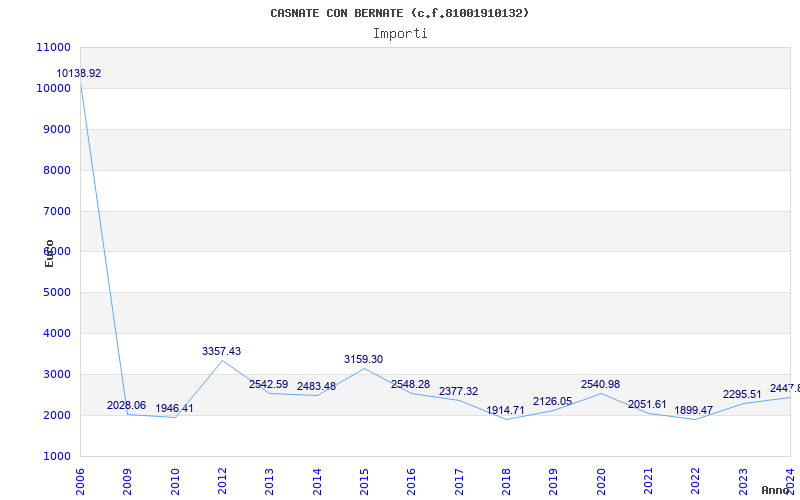Click the data label 1899.47
Image resolution: width=800 pixels, height=500 pixels.
coord(693,411)
